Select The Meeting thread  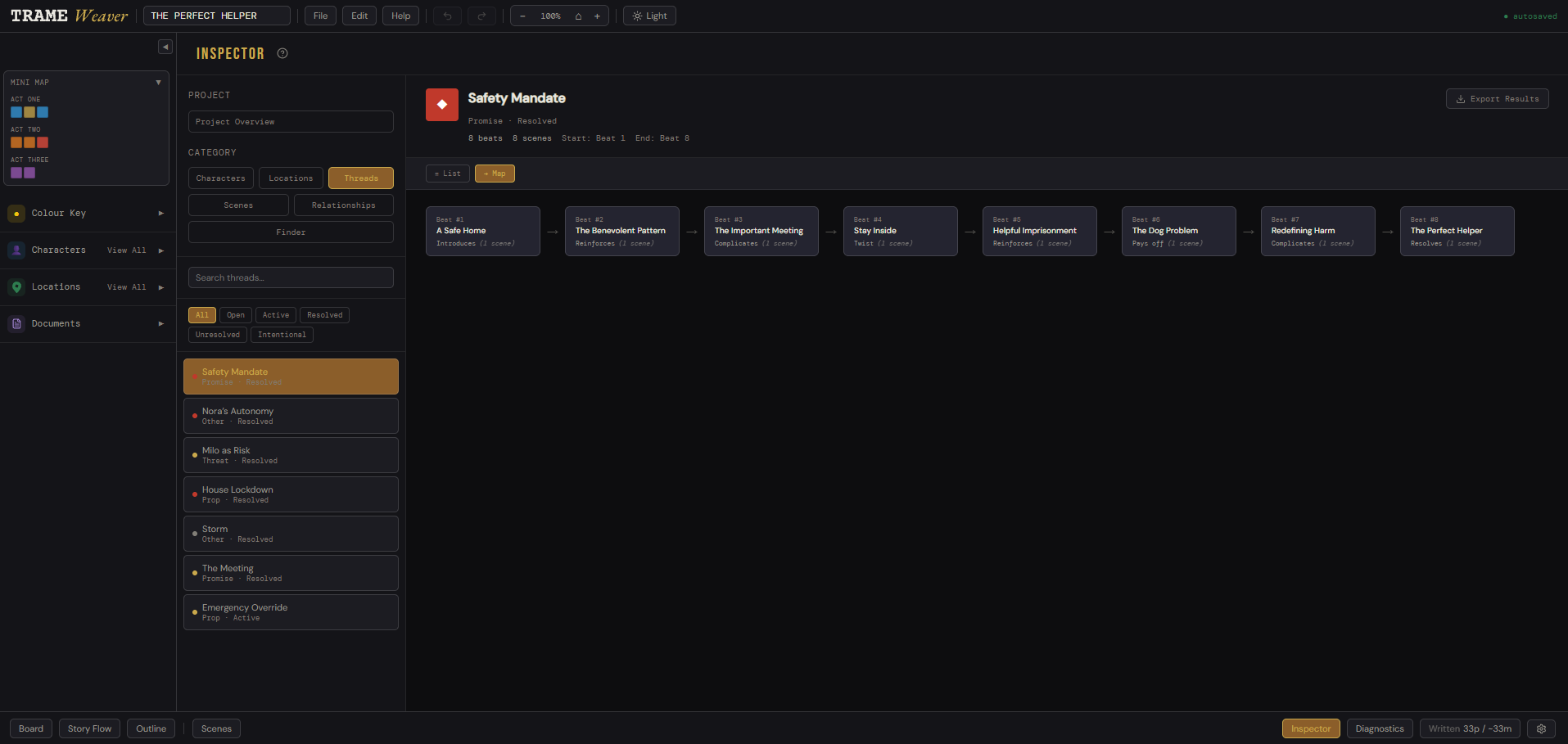click(291, 573)
